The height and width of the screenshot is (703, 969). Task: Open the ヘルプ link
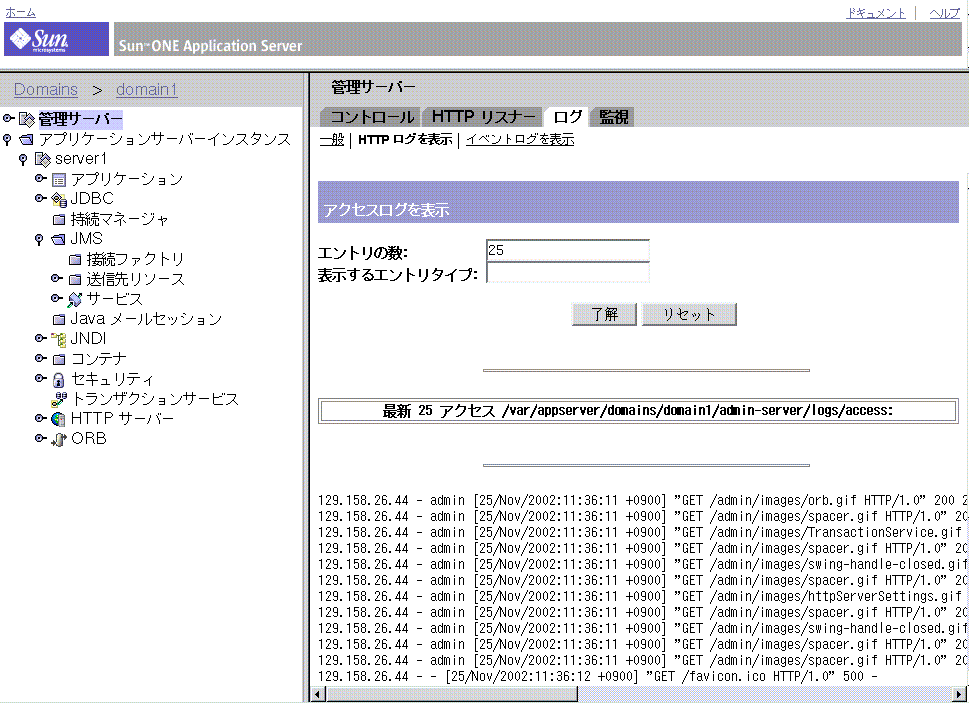point(945,13)
